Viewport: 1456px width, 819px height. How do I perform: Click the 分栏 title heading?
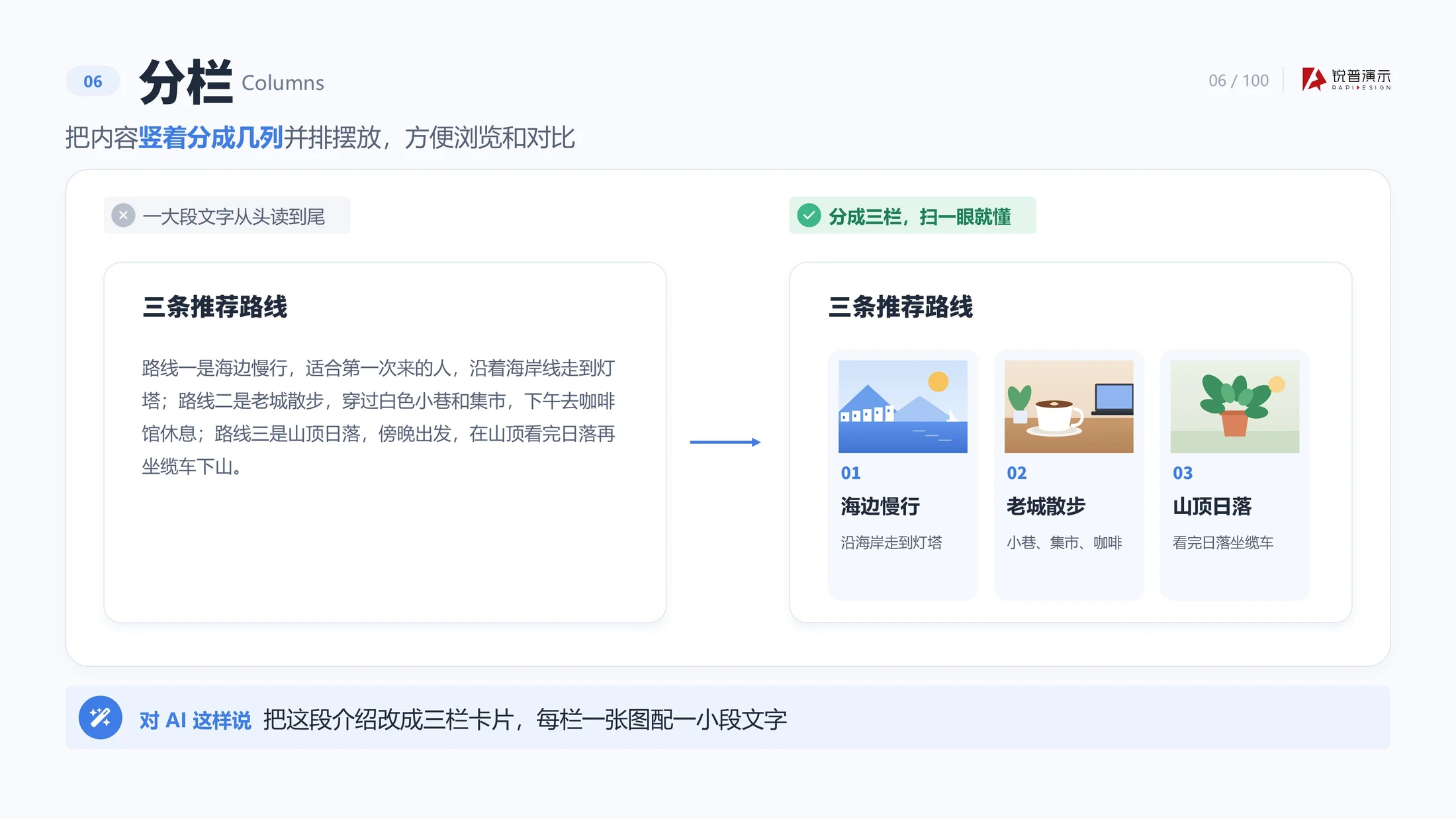point(186,82)
